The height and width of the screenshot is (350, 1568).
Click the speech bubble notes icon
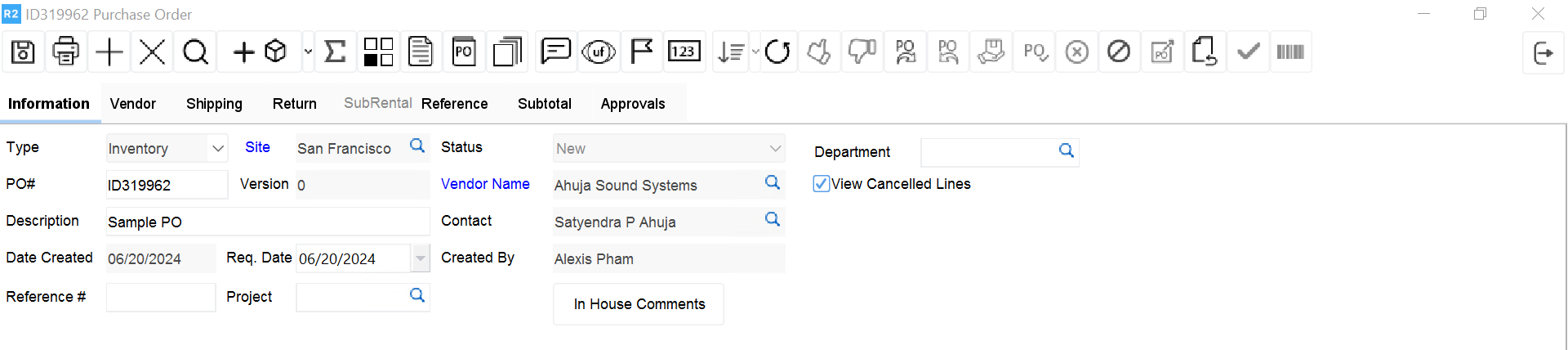(555, 52)
